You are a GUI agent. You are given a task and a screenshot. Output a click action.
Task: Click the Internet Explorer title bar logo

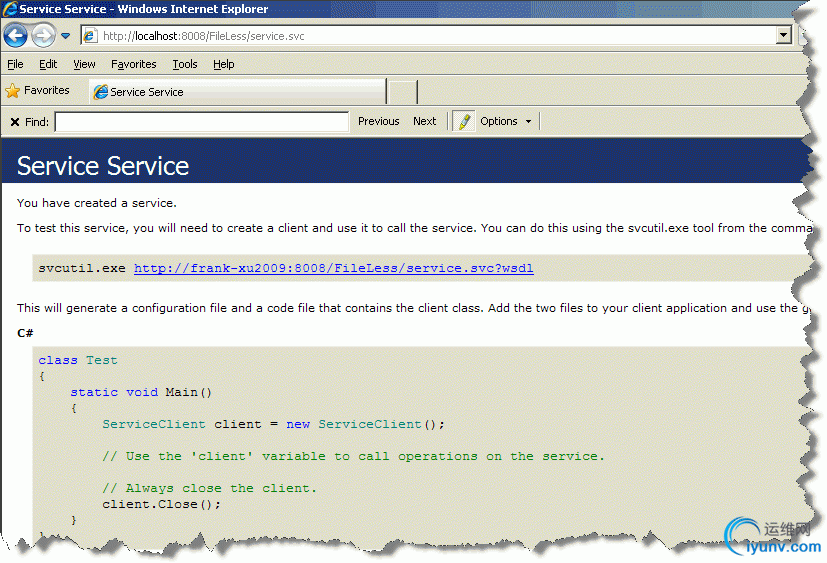[9, 9]
